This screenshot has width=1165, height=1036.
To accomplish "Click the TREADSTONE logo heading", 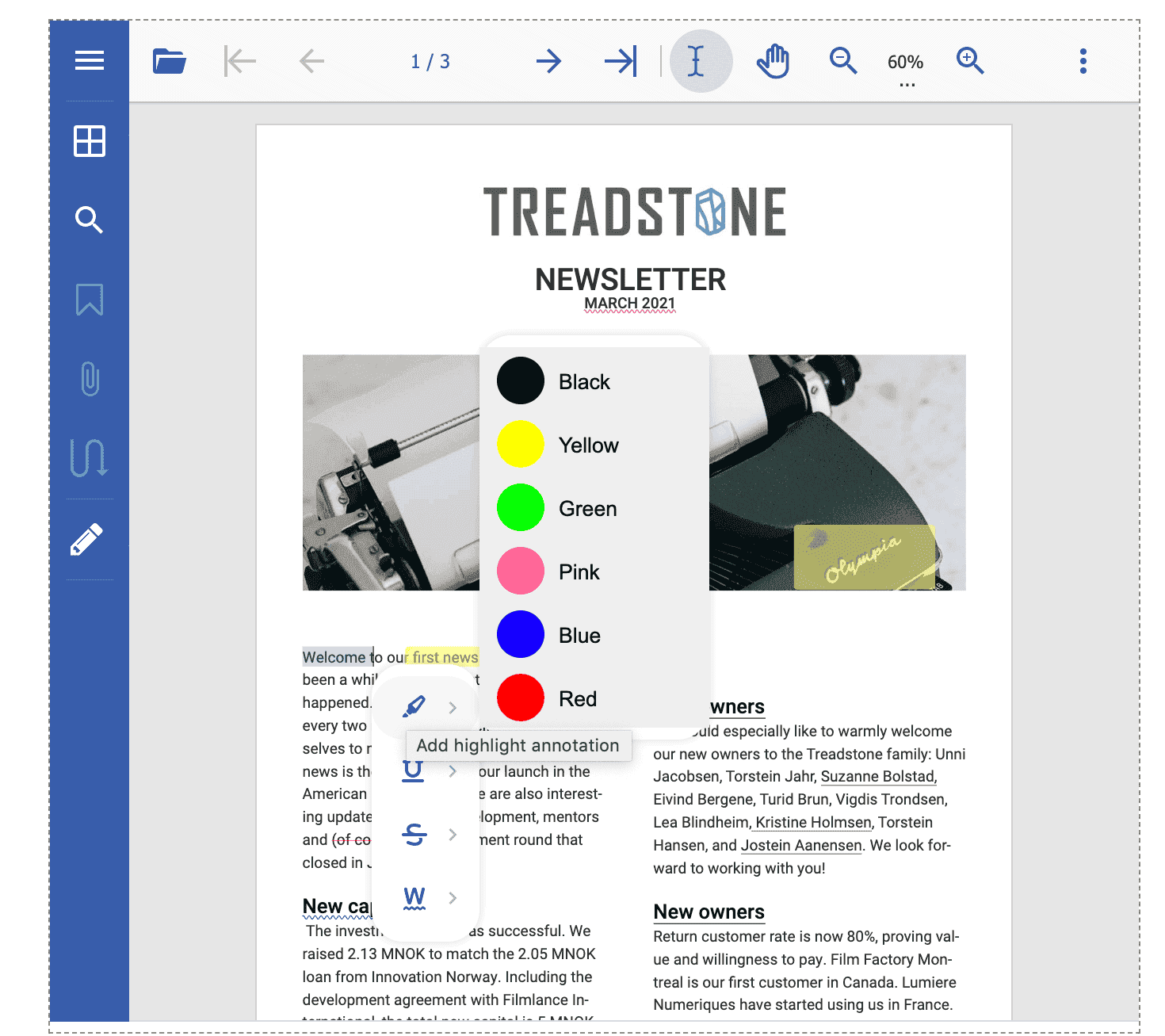I will pos(635,212).
